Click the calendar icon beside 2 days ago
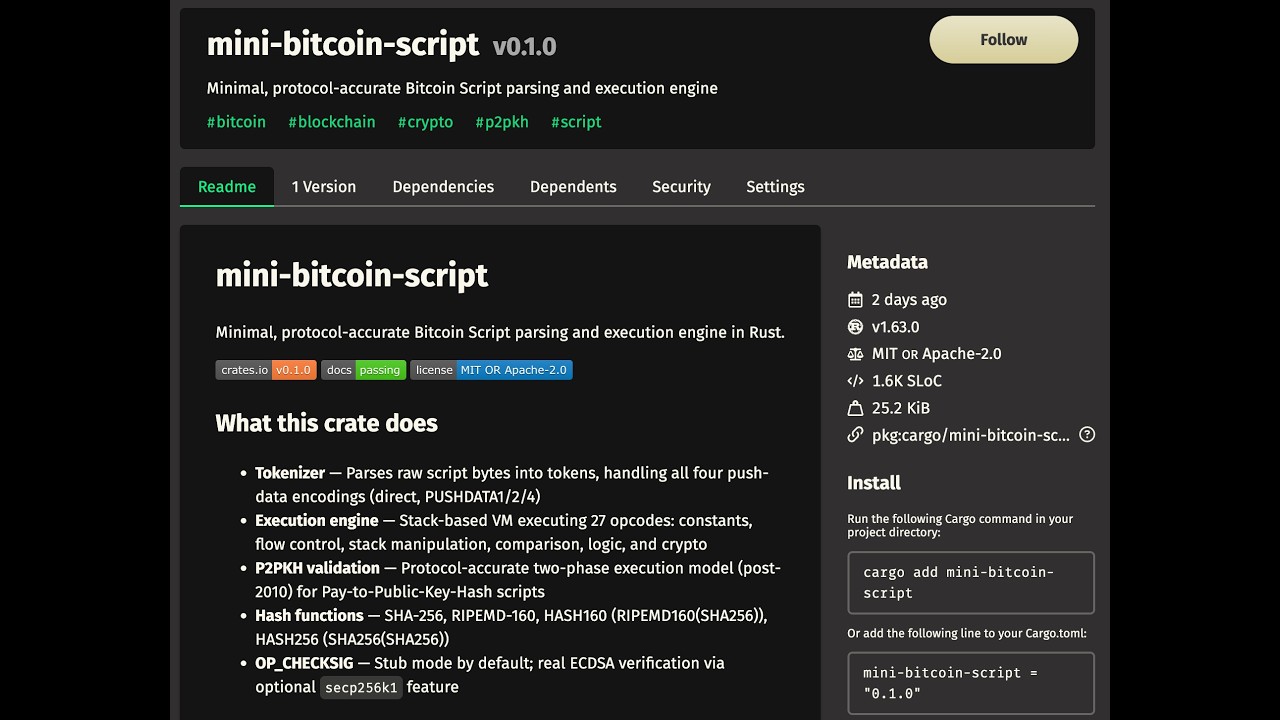 point(855,300)
